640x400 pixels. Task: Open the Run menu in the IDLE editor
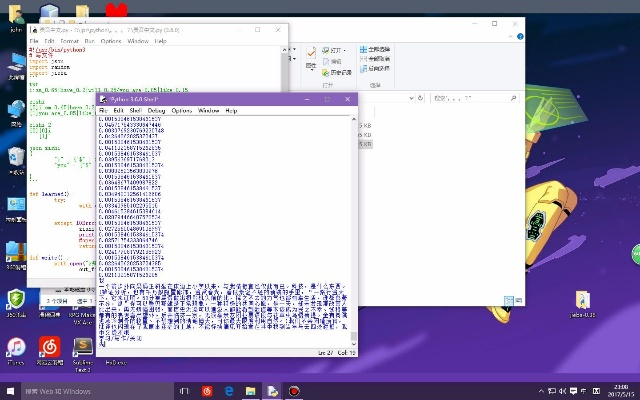(x=87, y=41)
